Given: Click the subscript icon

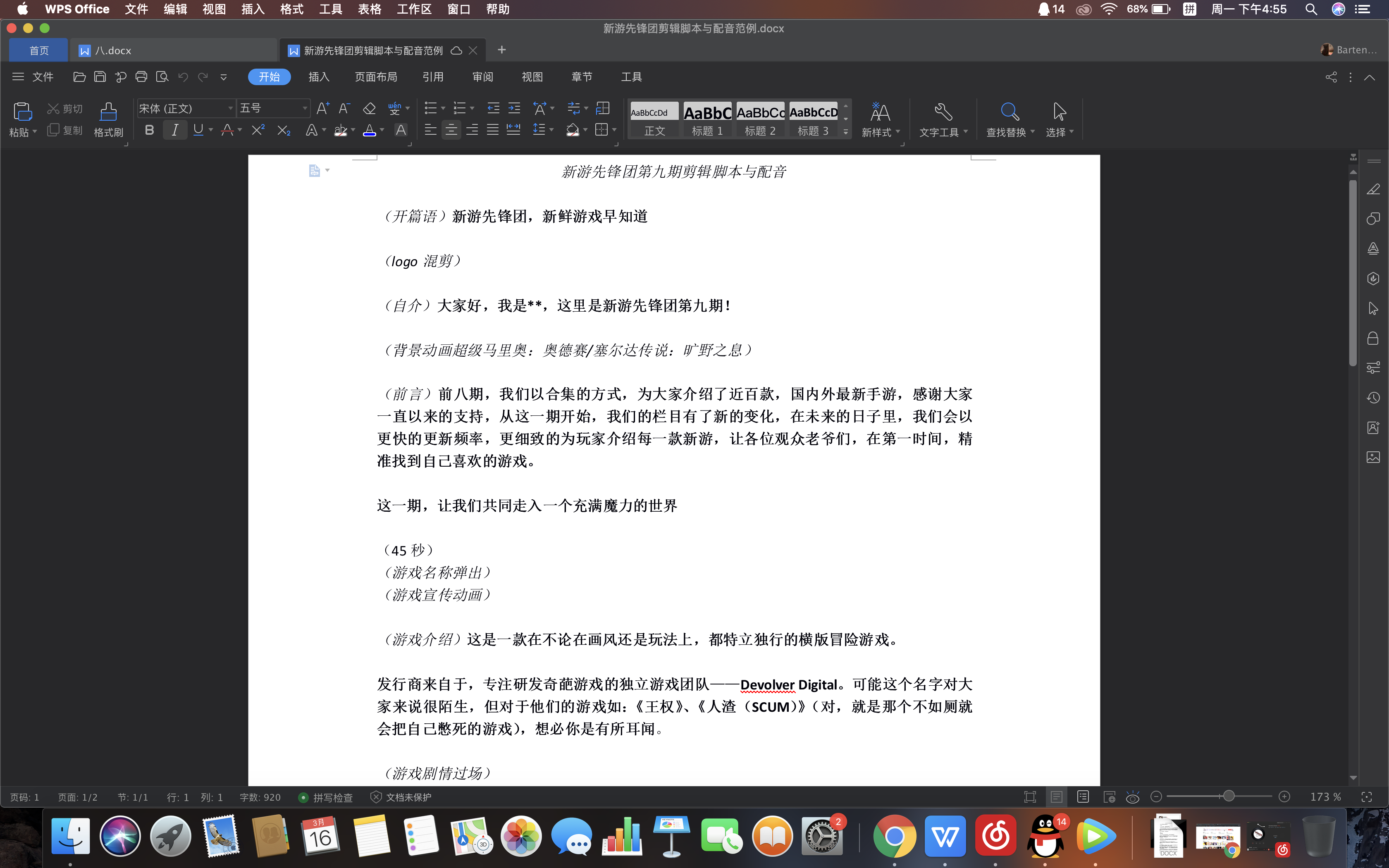Looking at the screenshot, I should tap(284, 130).
